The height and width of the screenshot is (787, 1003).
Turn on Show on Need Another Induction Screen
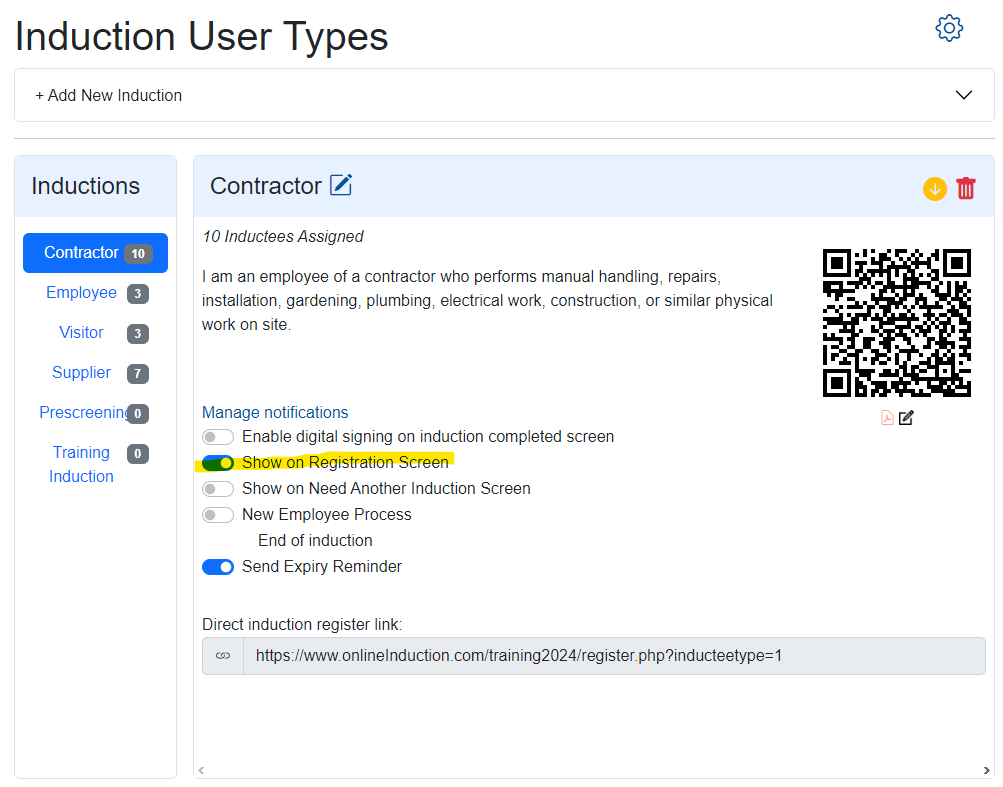pos(218,489)
